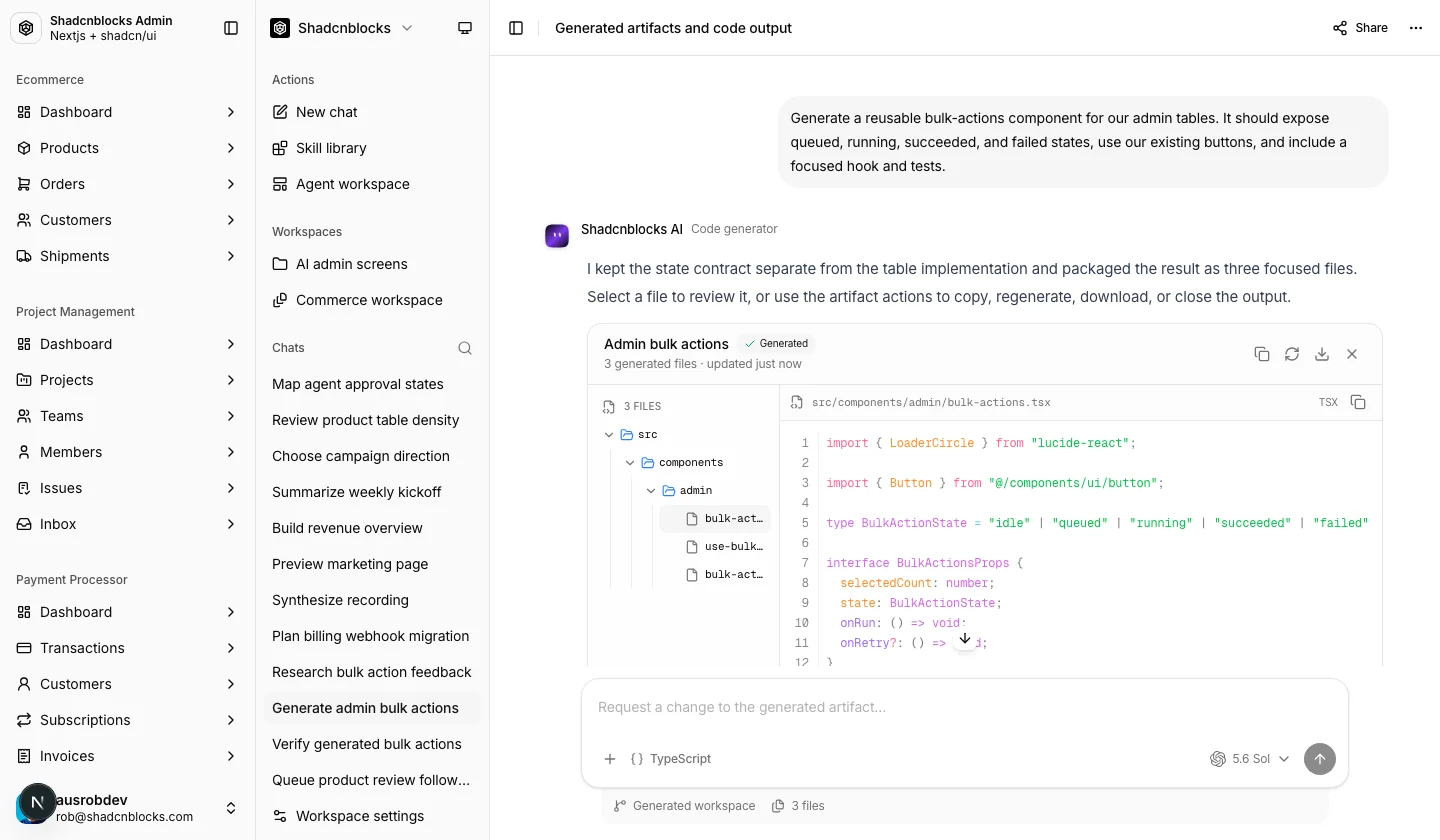Select the use-bulk file in tree
Screen dimensions: 1440x840
pos(714,546)
